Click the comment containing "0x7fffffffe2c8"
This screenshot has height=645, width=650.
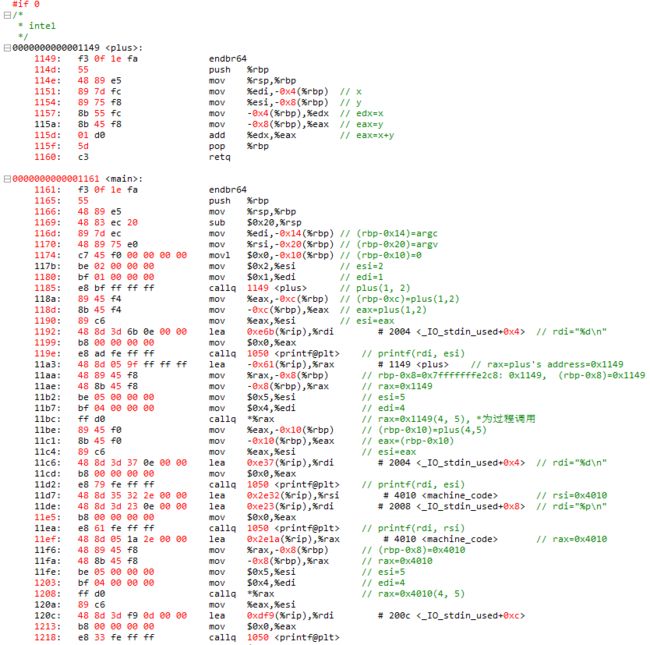coord(503,376)
